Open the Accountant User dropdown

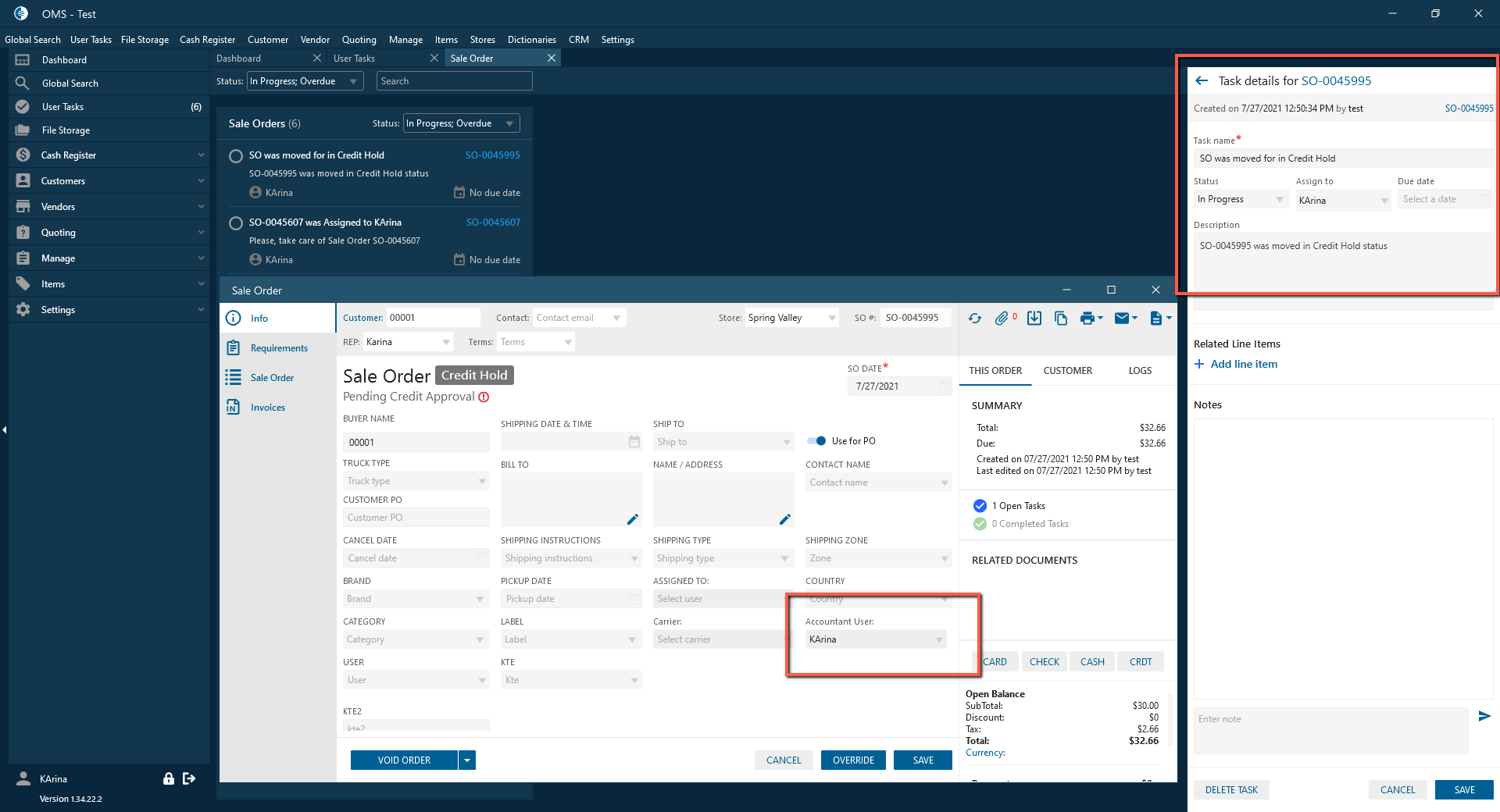(875, 639)
